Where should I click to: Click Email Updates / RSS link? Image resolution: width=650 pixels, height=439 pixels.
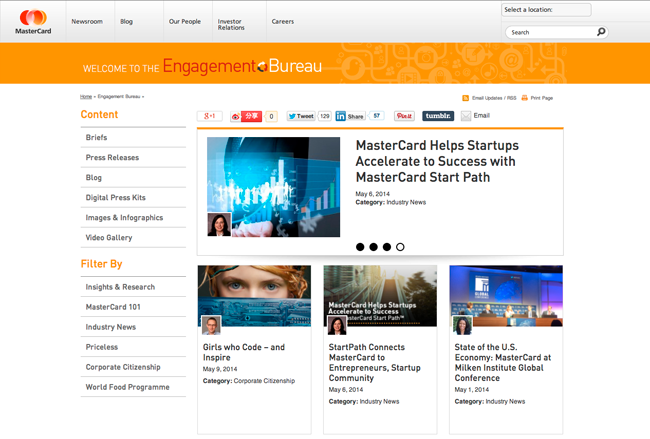pos(494,98)
